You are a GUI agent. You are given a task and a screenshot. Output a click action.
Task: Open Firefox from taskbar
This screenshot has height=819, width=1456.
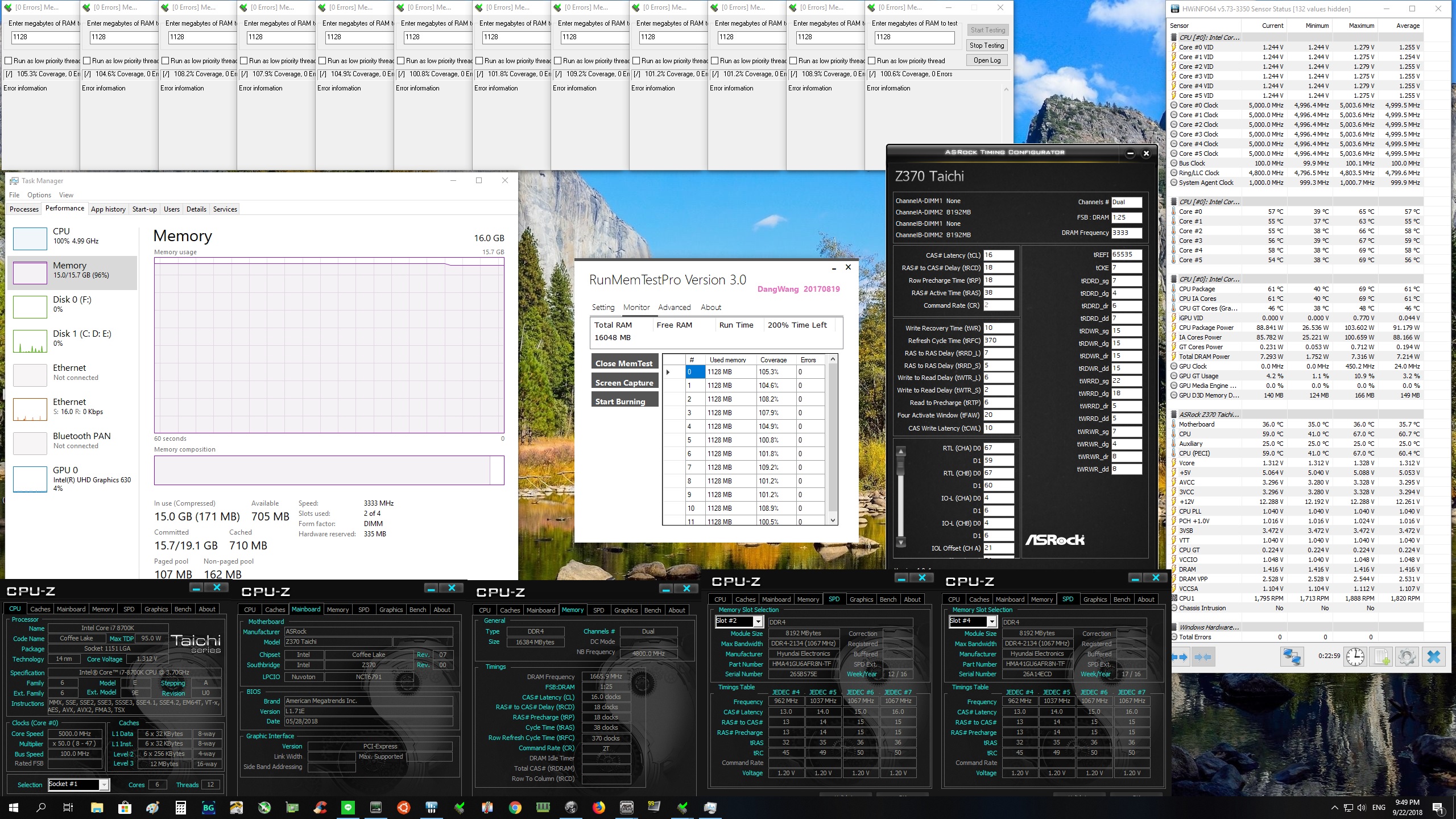pyautogui.click(x=598, y=807)
